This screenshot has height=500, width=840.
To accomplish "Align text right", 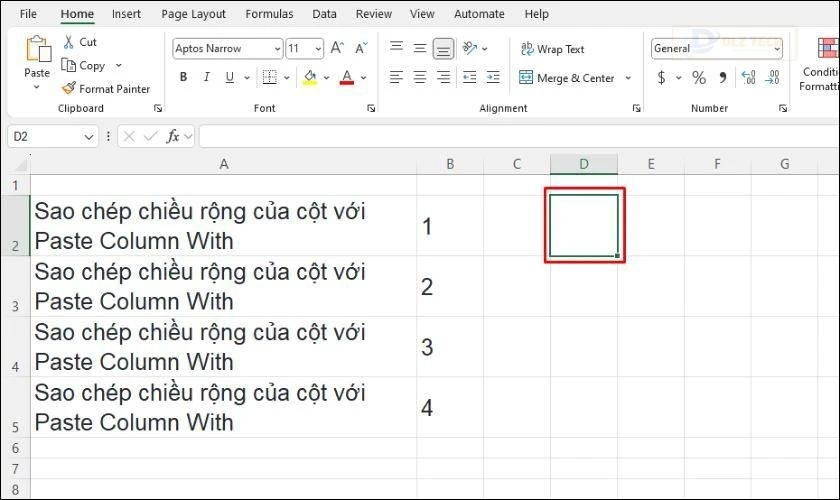I will pyautogui.click(x=444, y=78).
